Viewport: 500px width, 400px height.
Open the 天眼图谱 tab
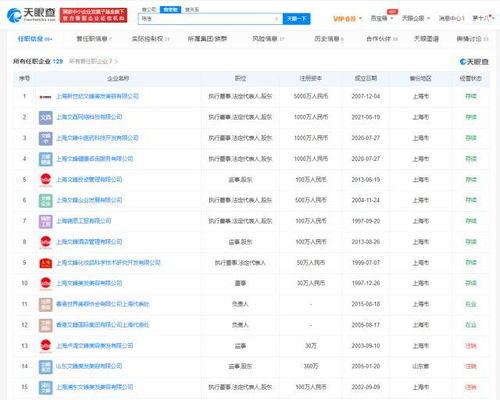click(426, 39)
